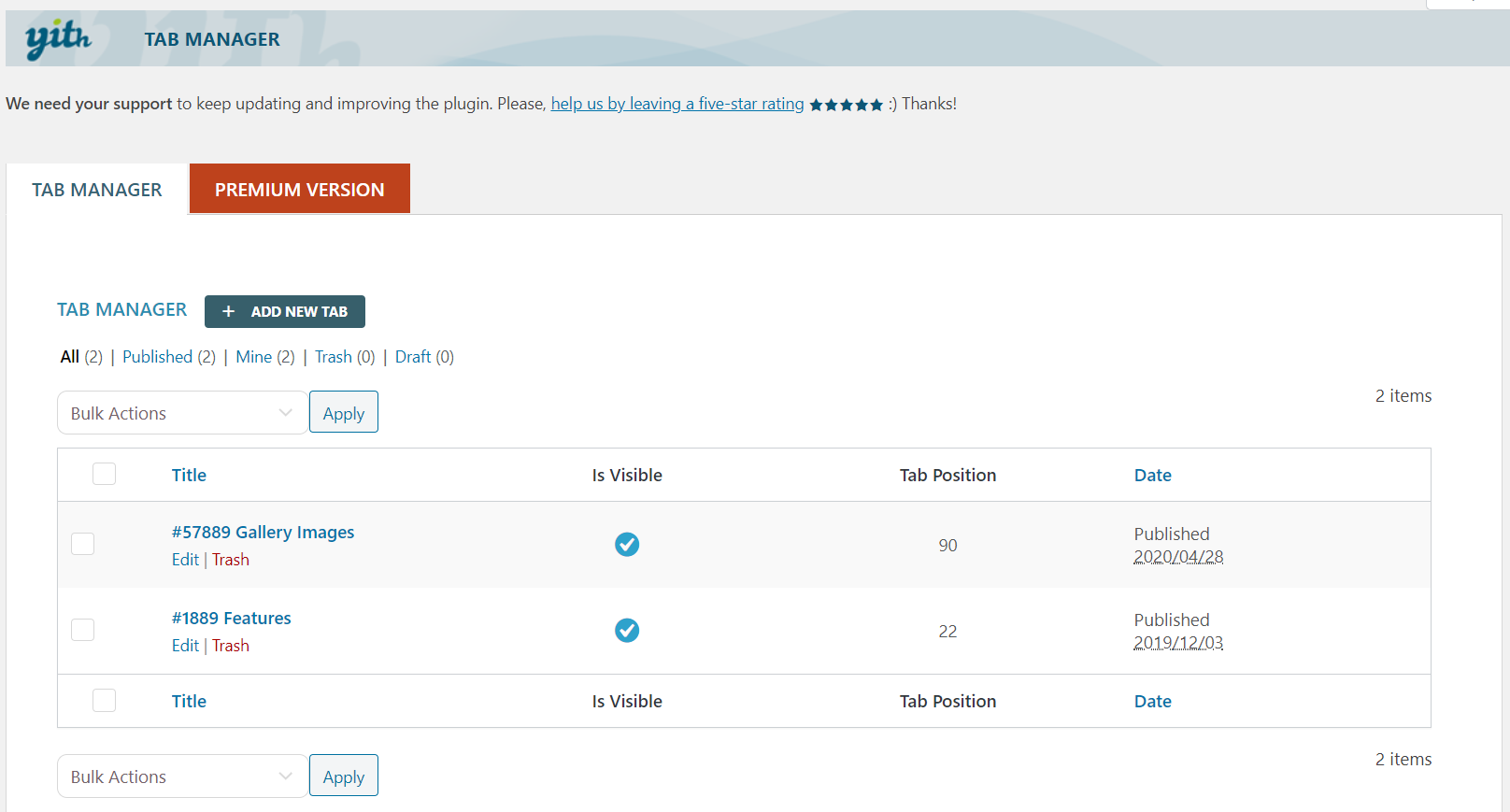
Task: Sort by Title in table header
Action: pyautogui.click(x=189, y=475)
